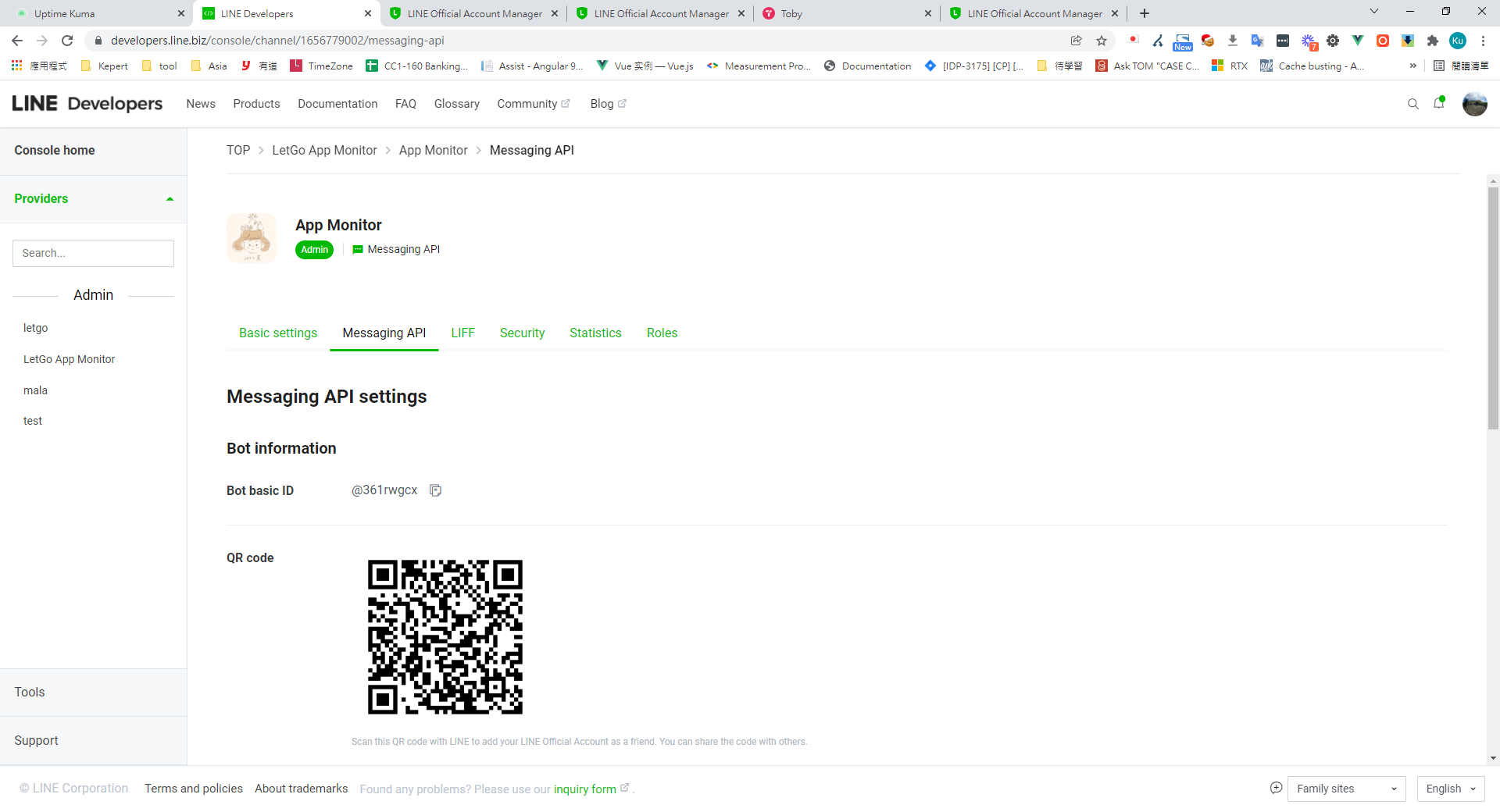Copy the Bot basic ID
Screen dimensions: 1500x812
[436, 490]
